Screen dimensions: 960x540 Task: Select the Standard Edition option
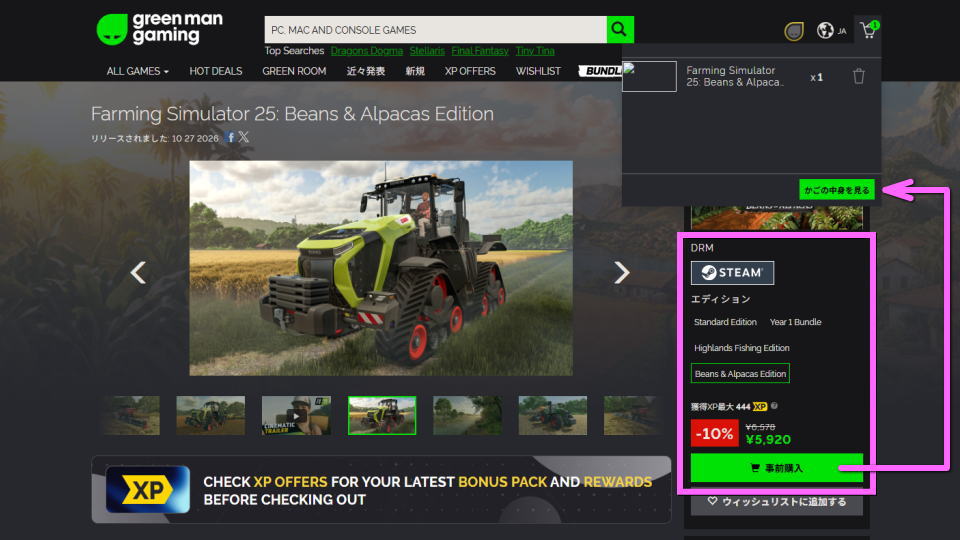tap(725, 322)
